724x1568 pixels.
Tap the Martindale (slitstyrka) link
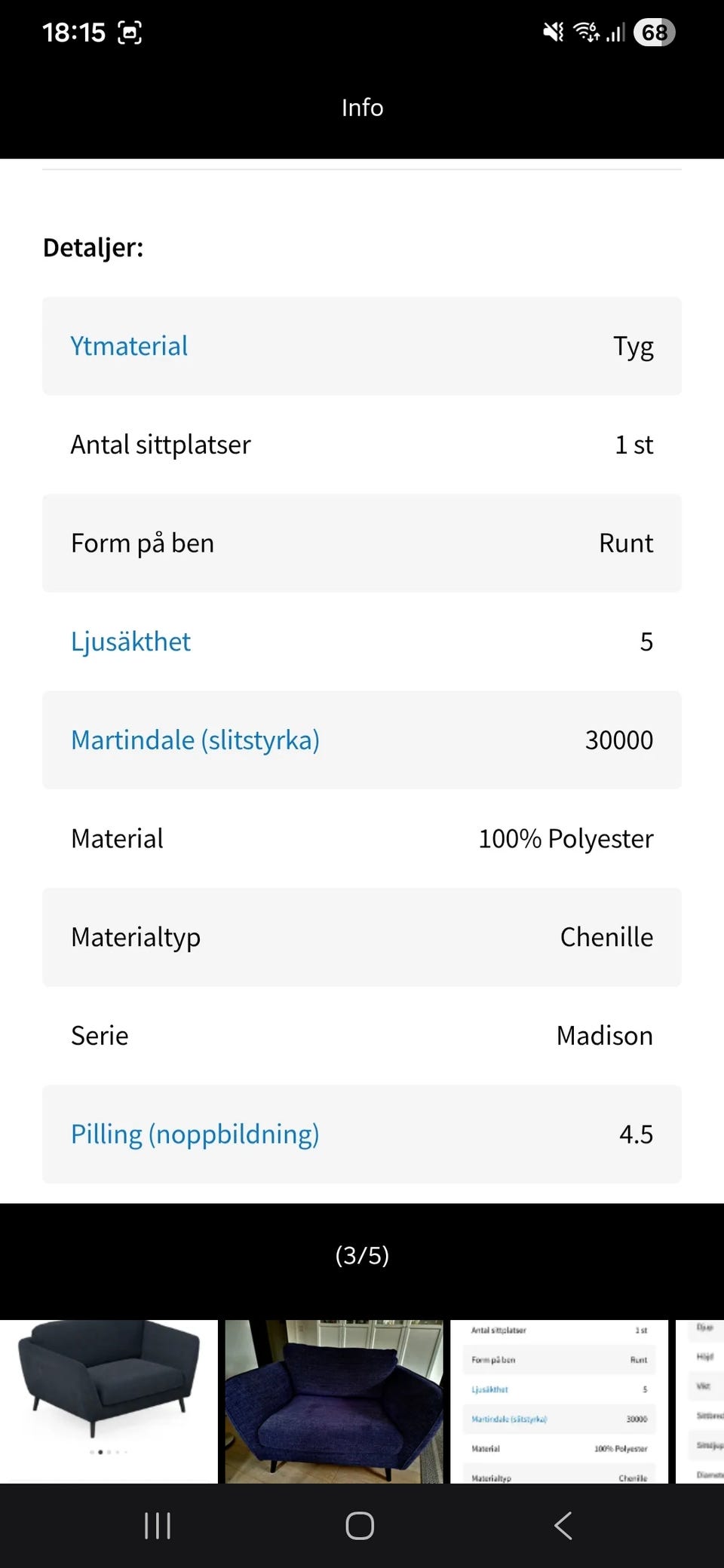pos(195,740)
